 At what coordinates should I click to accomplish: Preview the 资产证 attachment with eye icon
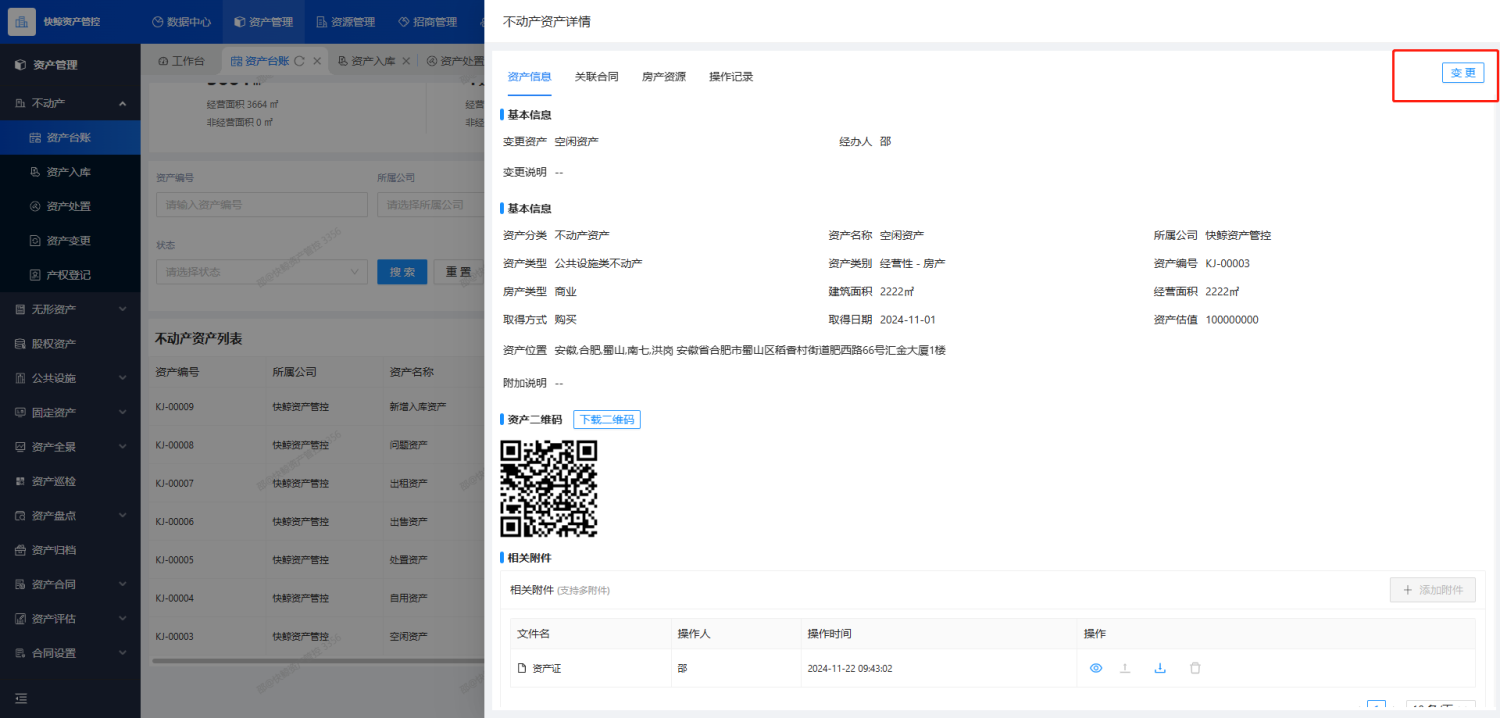1096,668
